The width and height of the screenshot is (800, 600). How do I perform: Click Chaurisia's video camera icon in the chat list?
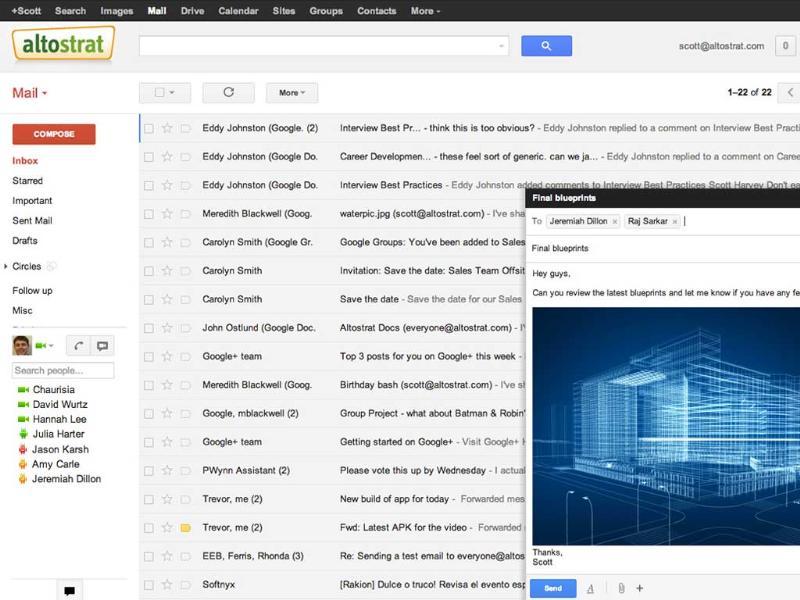click(23, 390)
